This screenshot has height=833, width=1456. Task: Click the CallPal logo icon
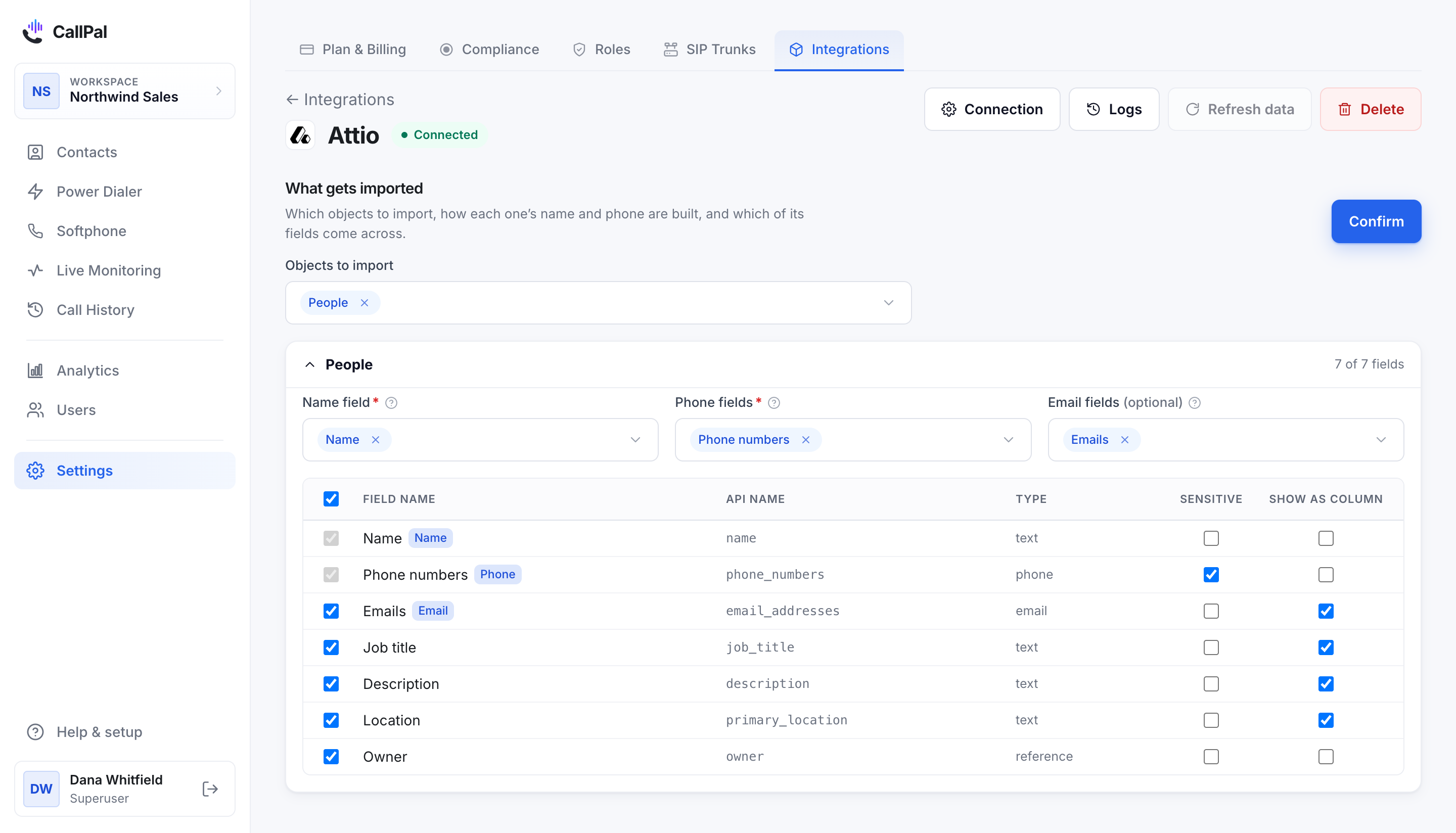pyautogui.click(x=33, y=31)
